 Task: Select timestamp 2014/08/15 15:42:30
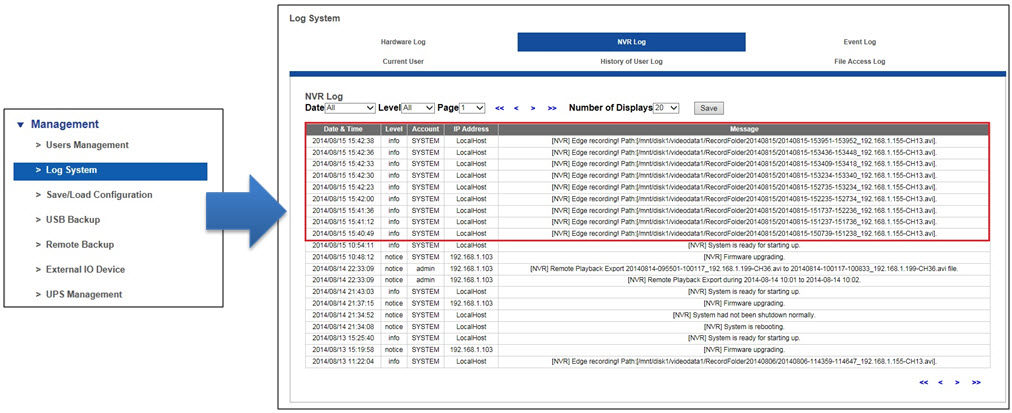tap(343, 176)
